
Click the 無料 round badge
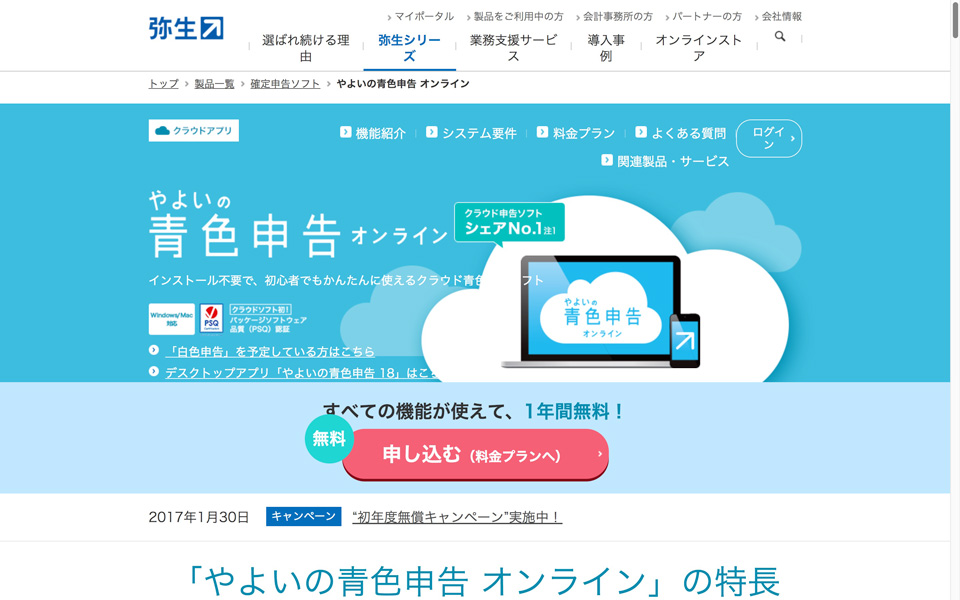pos(329,438)
